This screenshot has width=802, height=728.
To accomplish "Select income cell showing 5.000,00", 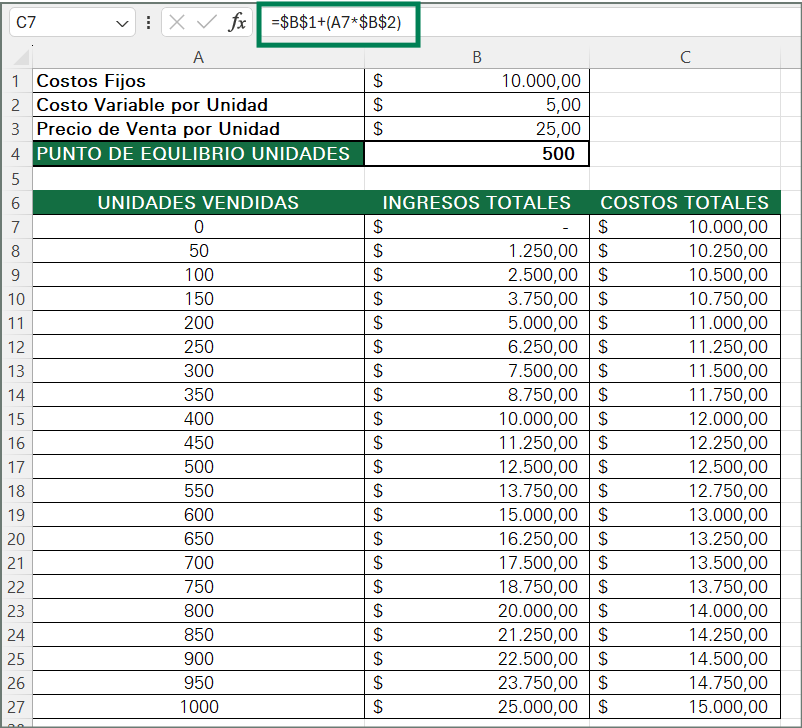I will 477,323.
